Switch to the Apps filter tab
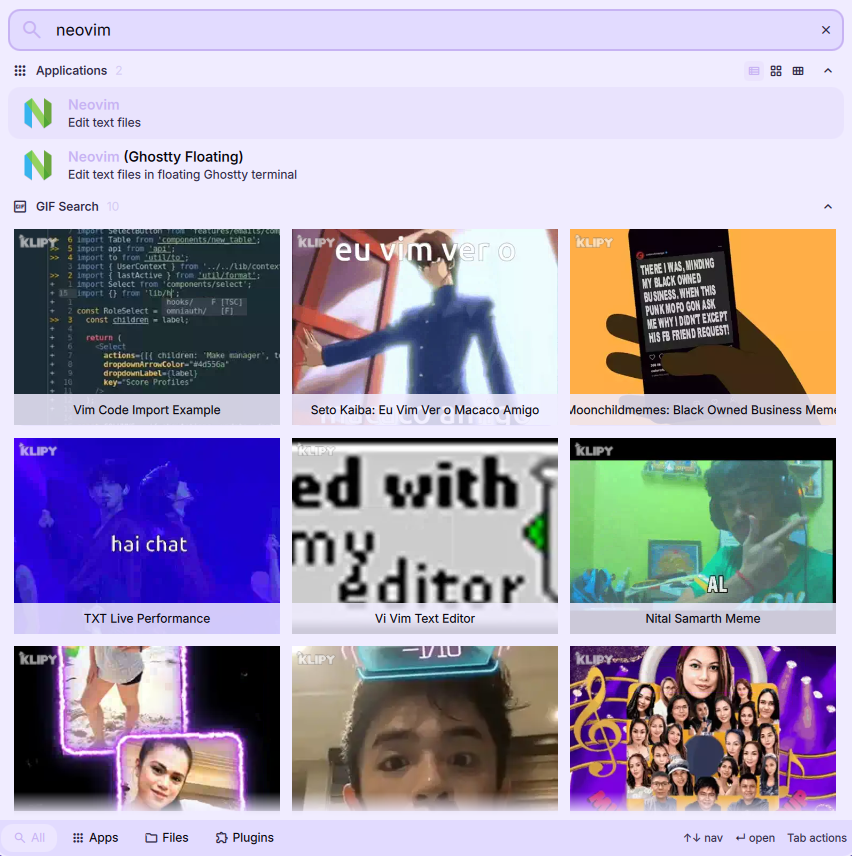This screenshot has width=852, height=856. tap(95, 837)
